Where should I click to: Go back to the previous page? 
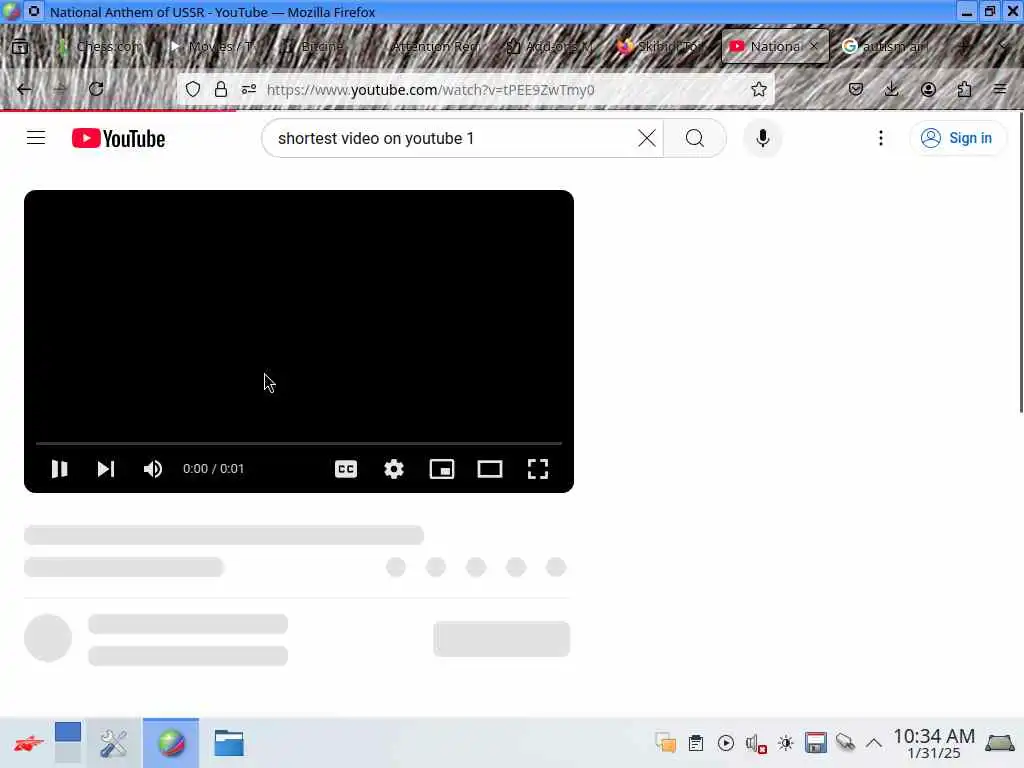click(24, 89)
